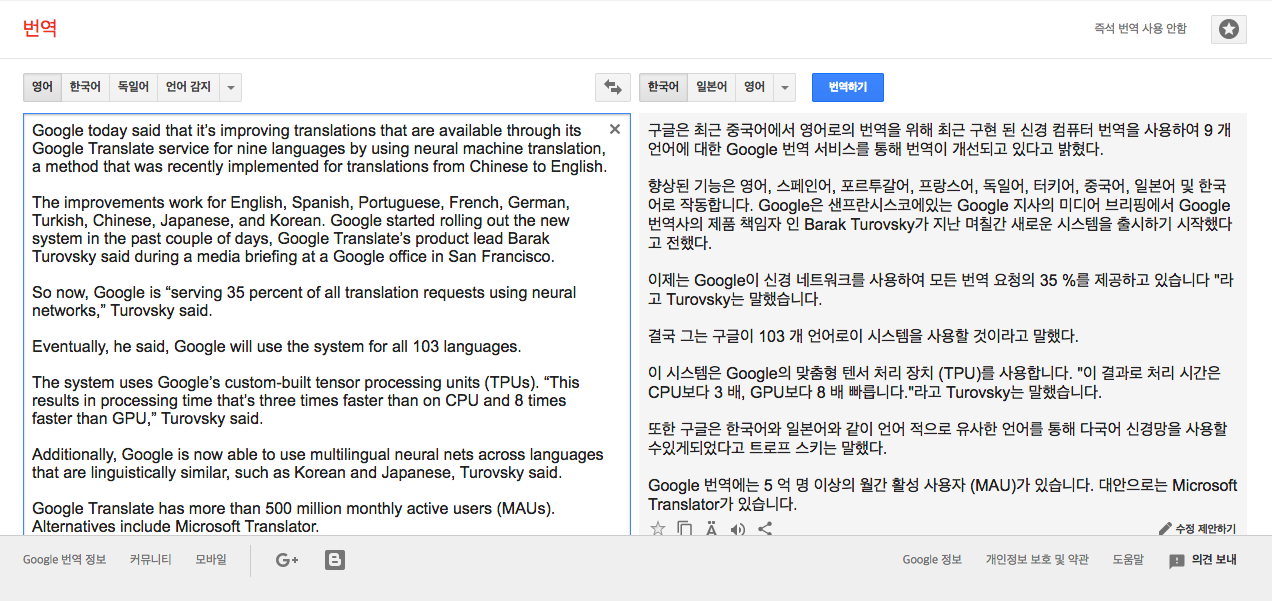
Task: Open the Blogger footer icon
Action: (335, 560)
